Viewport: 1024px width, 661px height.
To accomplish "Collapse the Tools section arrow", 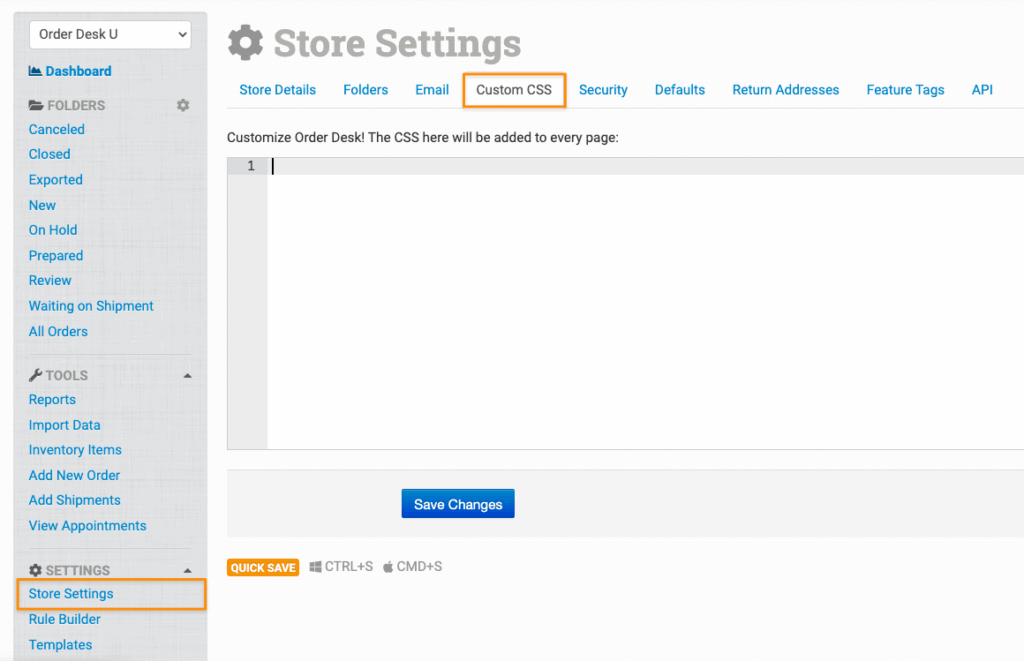I will coord(187,376).
